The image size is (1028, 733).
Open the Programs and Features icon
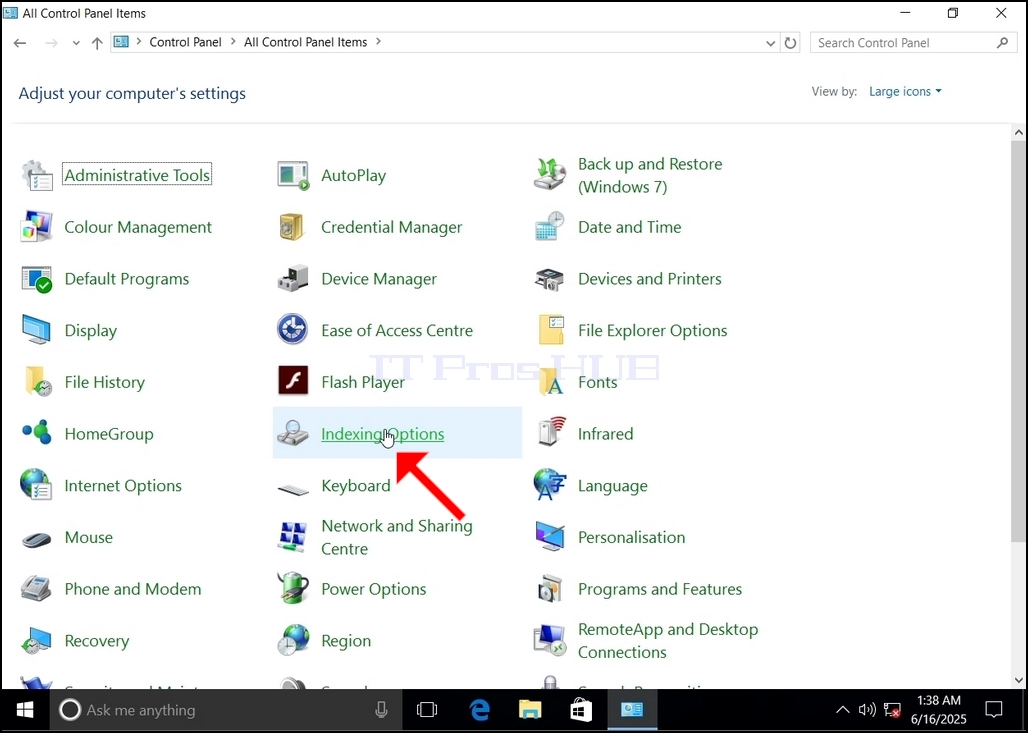(x=550, y=589)
